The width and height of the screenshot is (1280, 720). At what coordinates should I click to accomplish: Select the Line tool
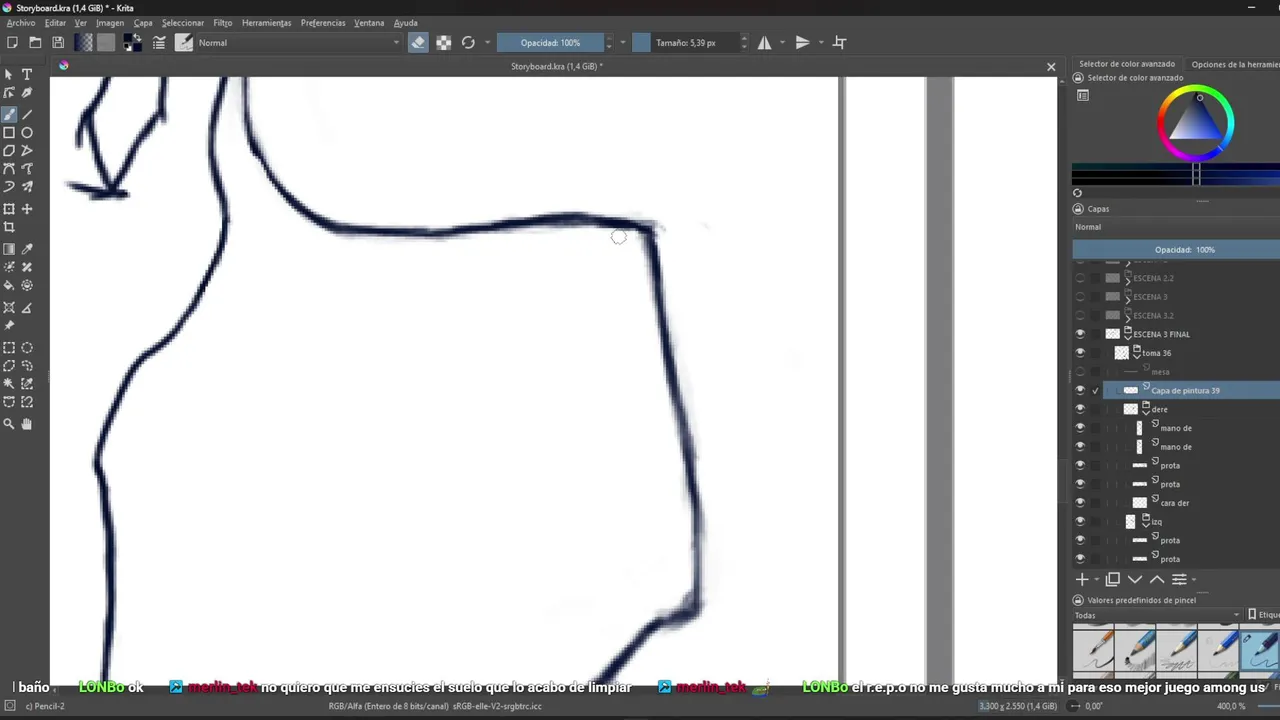(27, 113)
